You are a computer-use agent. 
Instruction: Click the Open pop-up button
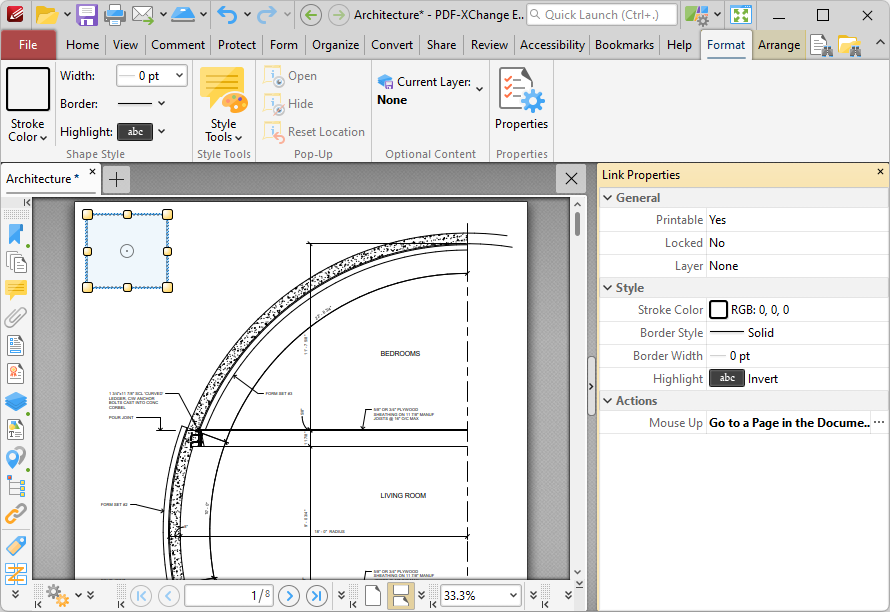[x=290, y=76]
